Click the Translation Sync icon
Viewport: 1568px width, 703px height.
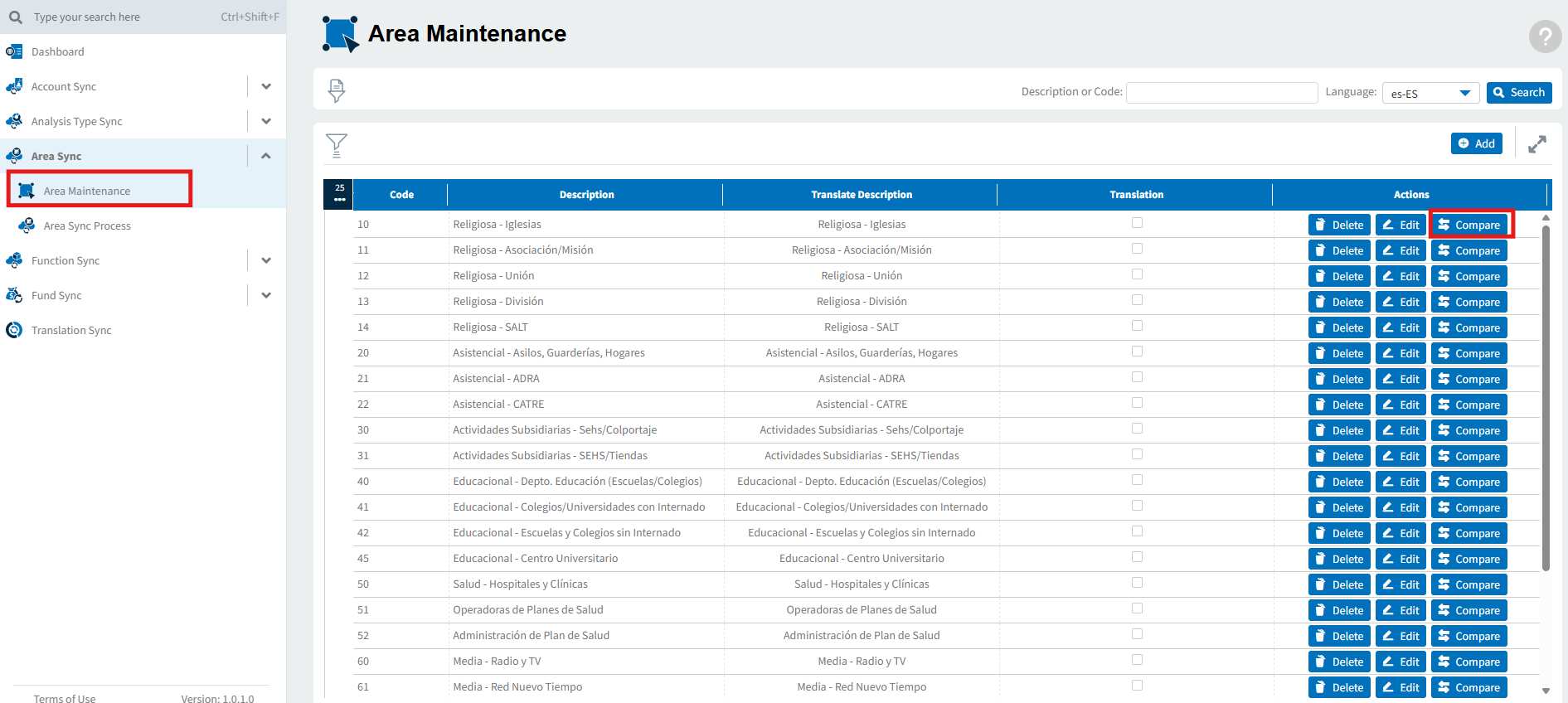(14, 330)
